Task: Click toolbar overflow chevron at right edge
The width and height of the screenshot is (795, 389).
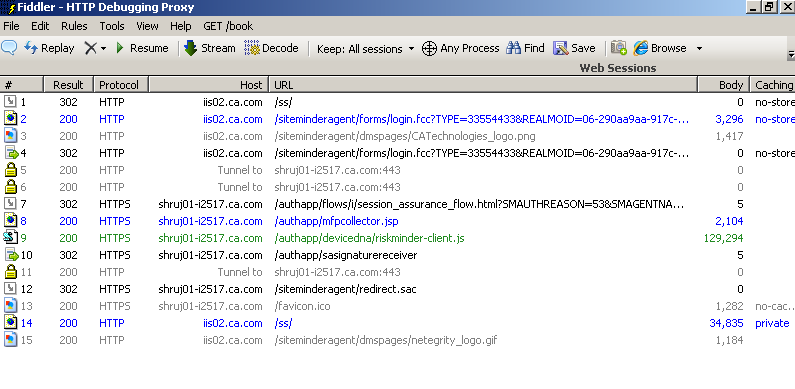Action: pyautogui.click(x=791, y=54)
